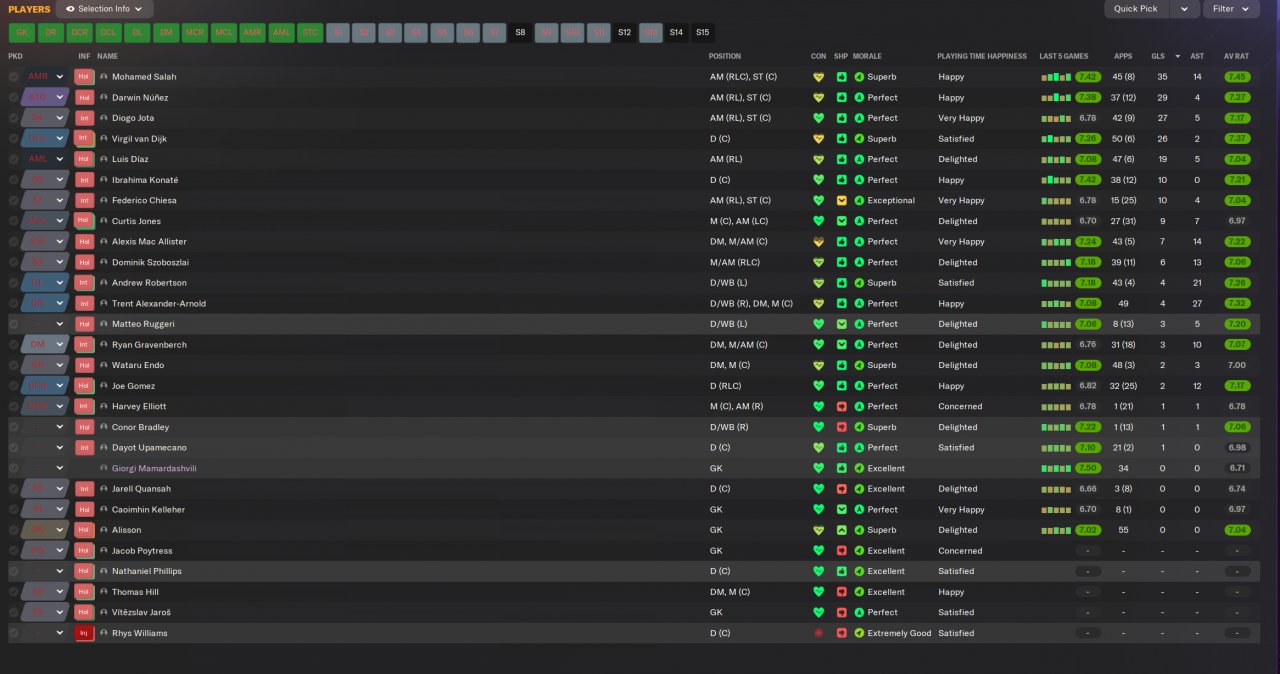Sort by the AV RAT column header
This screenshot has width=1280, height=674.
[x=1236, y=56]
